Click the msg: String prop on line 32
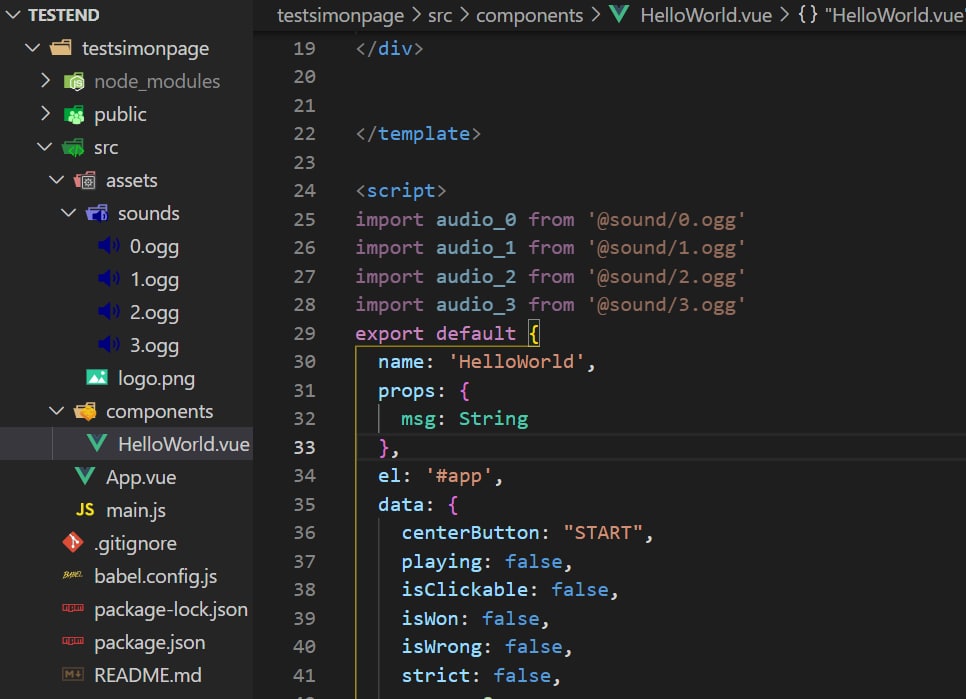This screenshot has height=699, width=966. 465,419
